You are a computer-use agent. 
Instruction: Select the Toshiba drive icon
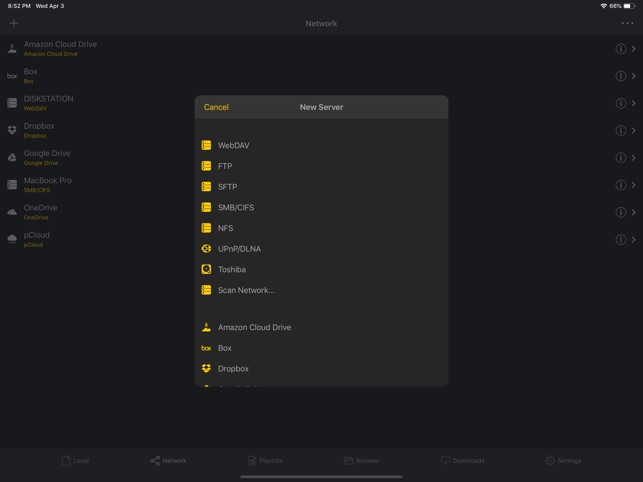[206, 269]
